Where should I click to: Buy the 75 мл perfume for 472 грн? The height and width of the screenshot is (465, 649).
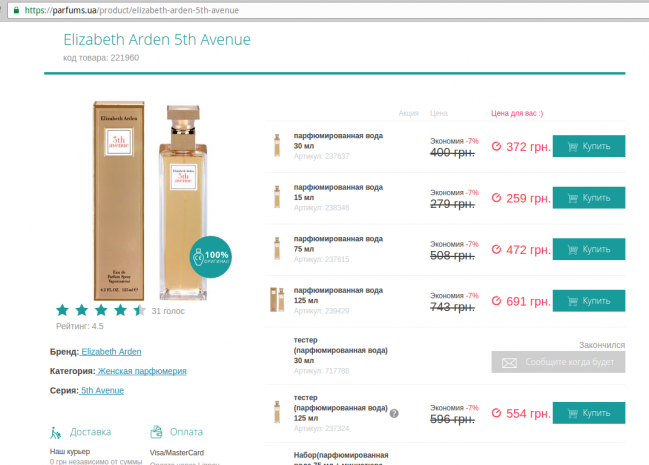click(588, 249)
